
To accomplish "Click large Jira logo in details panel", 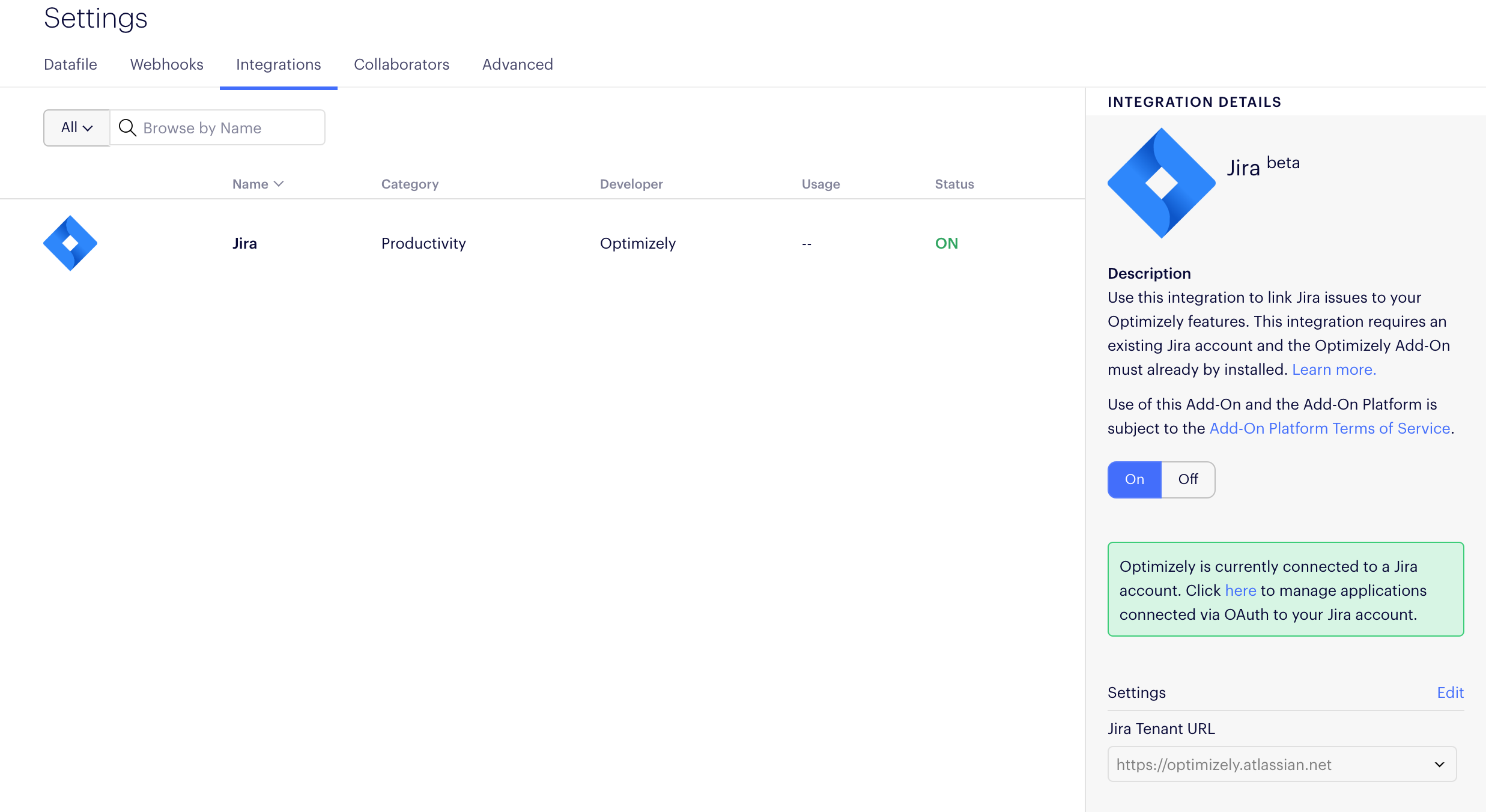I will point(1161,183).
